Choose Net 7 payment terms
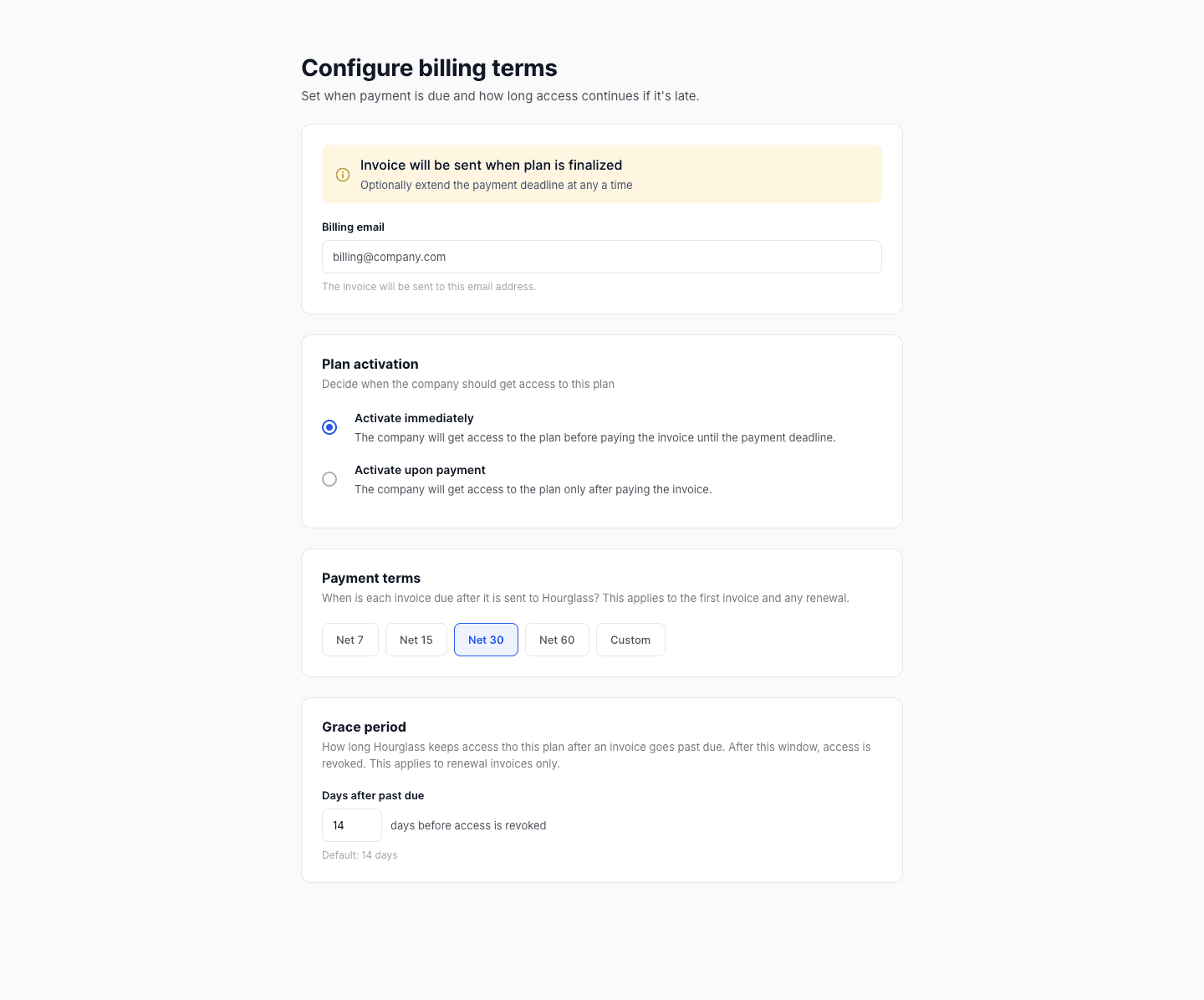Image resolution: width=1204 pixels, height=1000 pixels. pos(350,640)
